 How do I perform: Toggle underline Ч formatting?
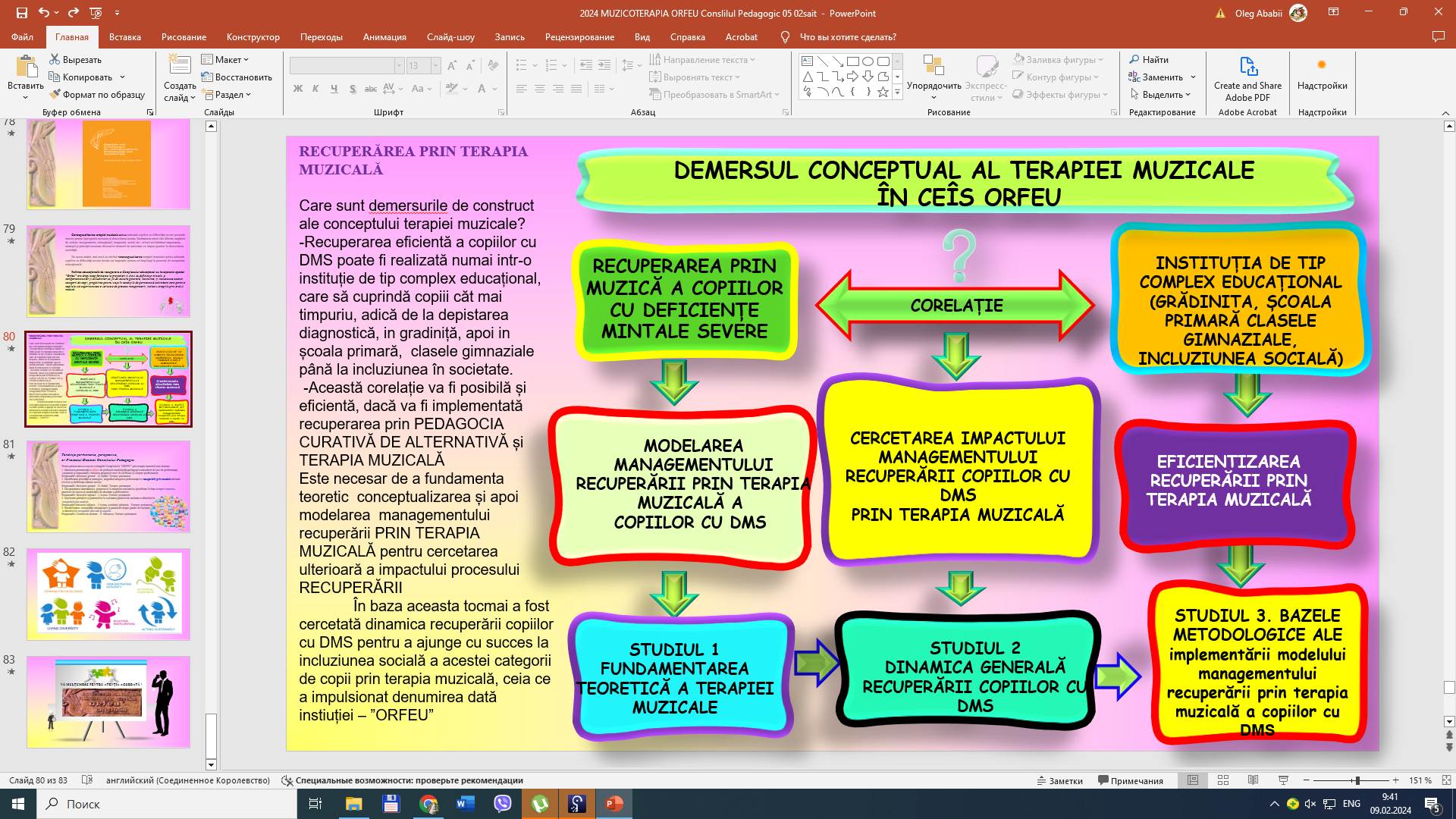(334, 89)
